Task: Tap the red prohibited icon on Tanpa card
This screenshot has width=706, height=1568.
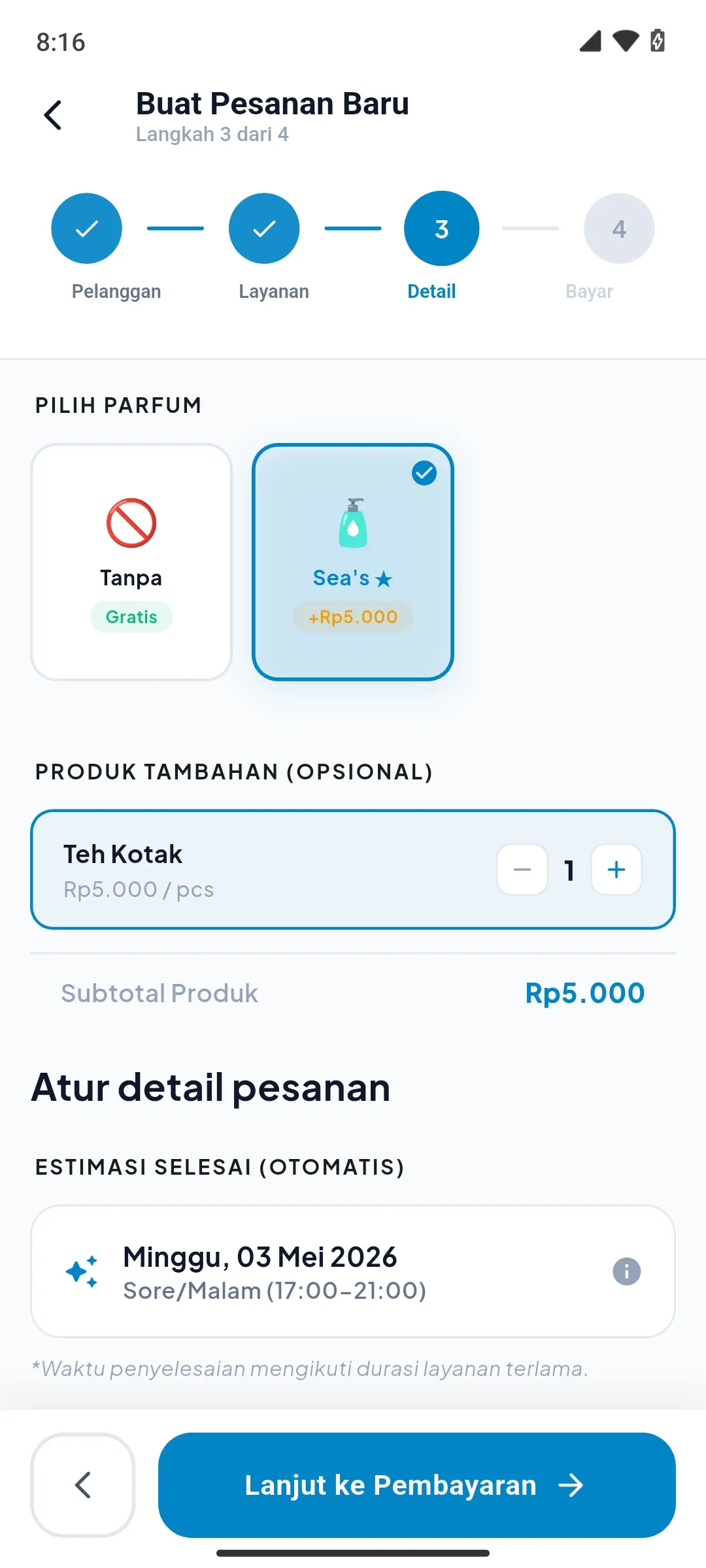Action: (x=131, y=523)
